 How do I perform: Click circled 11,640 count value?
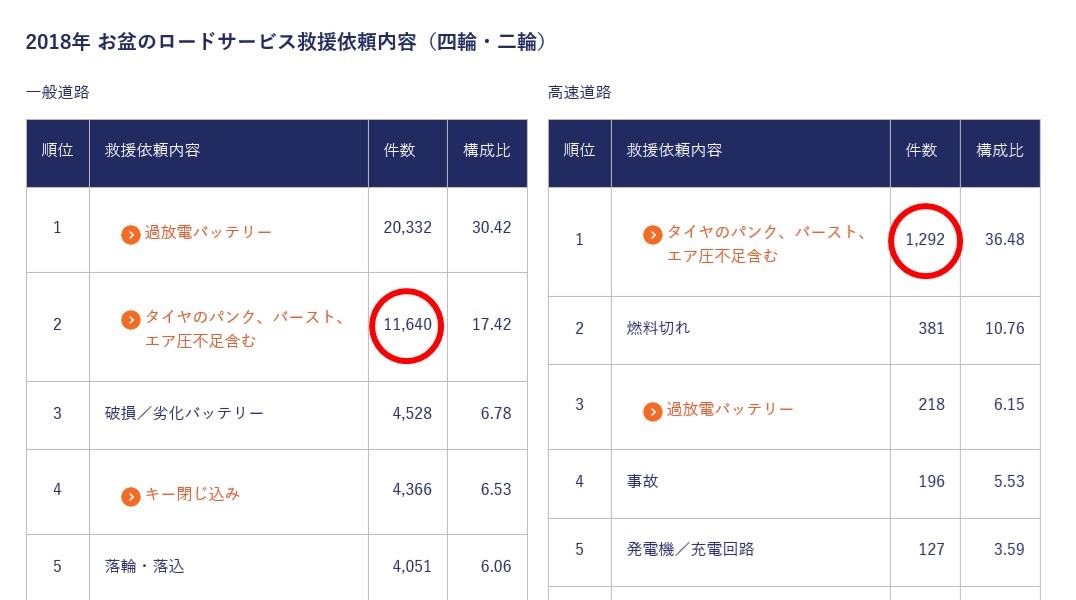407,325
